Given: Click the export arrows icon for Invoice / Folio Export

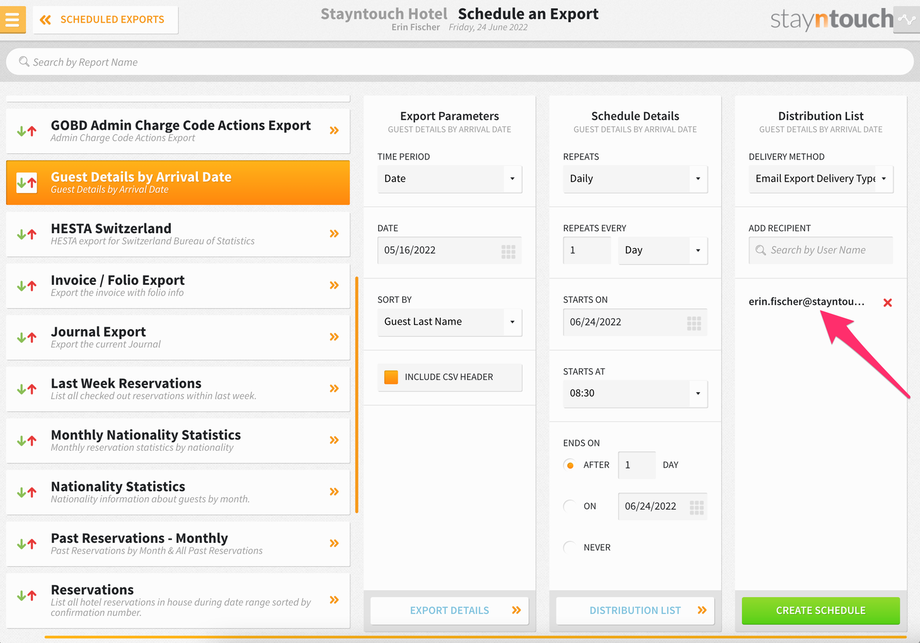Looking at the screenshot, I should [26, 286].
